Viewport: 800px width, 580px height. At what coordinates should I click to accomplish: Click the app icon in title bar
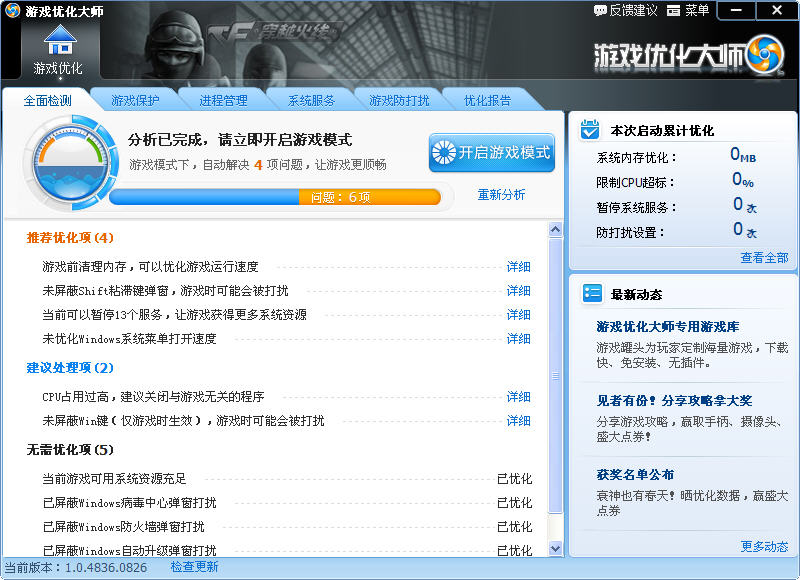coord(13,10)
